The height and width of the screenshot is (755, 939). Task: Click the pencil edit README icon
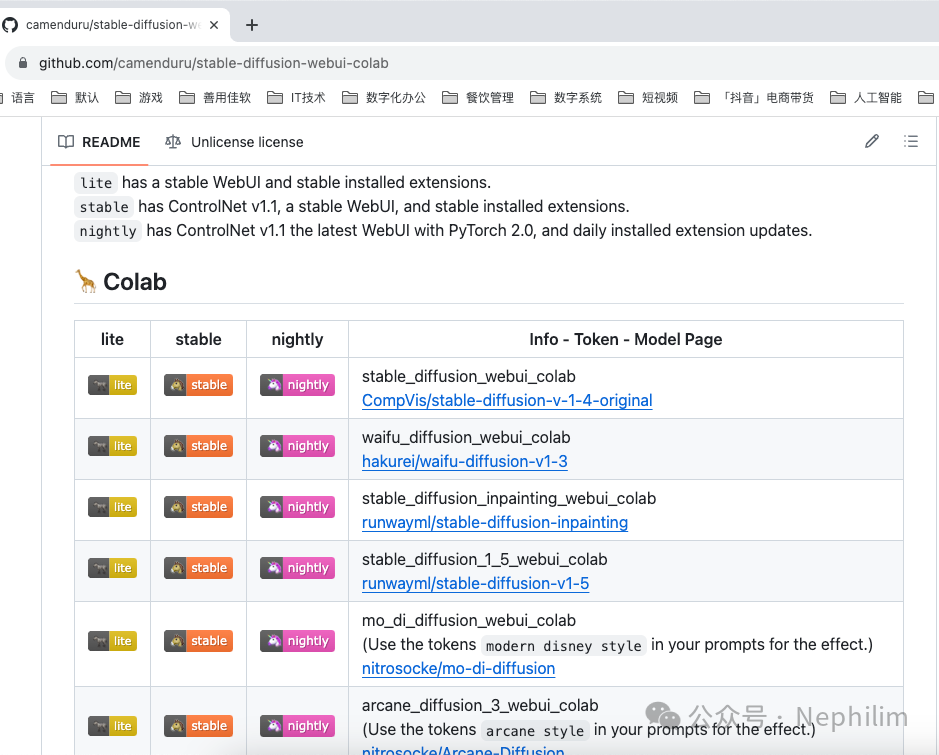click(872, 141)
